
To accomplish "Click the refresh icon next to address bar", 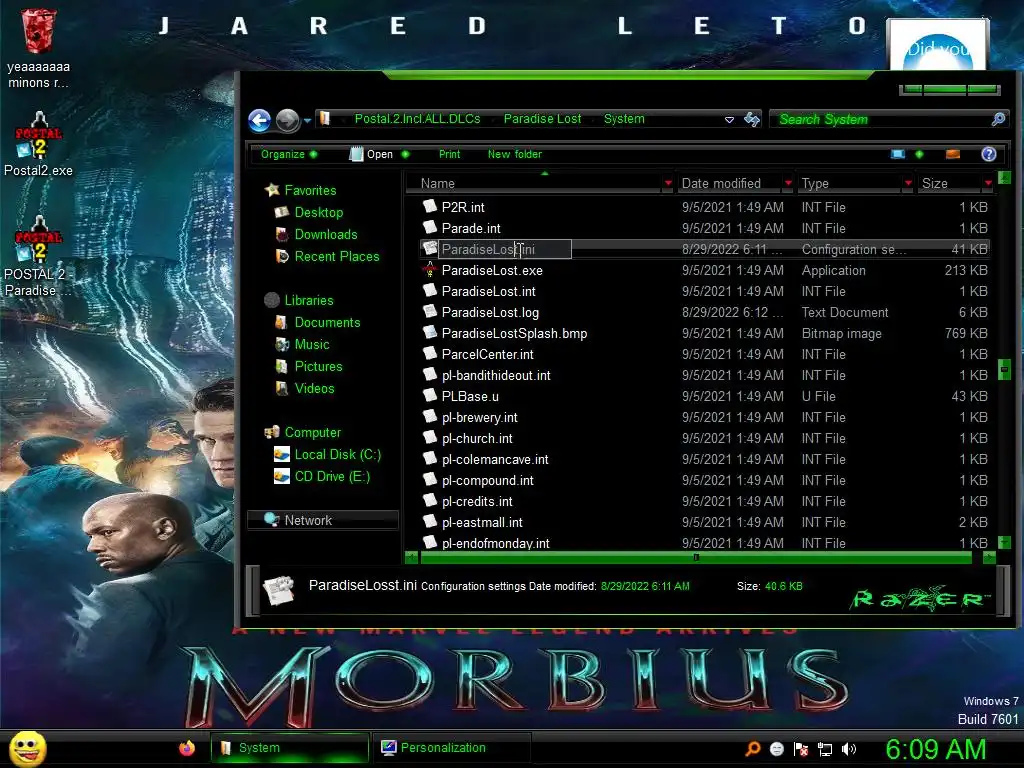I will pyautogui.click(x=752, y=119).
